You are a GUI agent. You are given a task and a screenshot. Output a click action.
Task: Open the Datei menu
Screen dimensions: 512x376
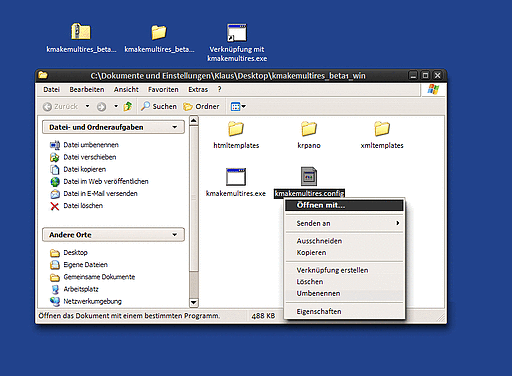pos(51,89)
